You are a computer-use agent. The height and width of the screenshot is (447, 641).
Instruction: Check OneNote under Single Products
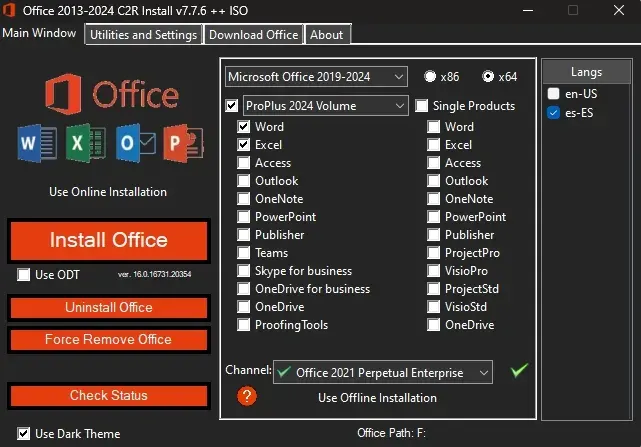pyautogui.click(x=434, y=199)
